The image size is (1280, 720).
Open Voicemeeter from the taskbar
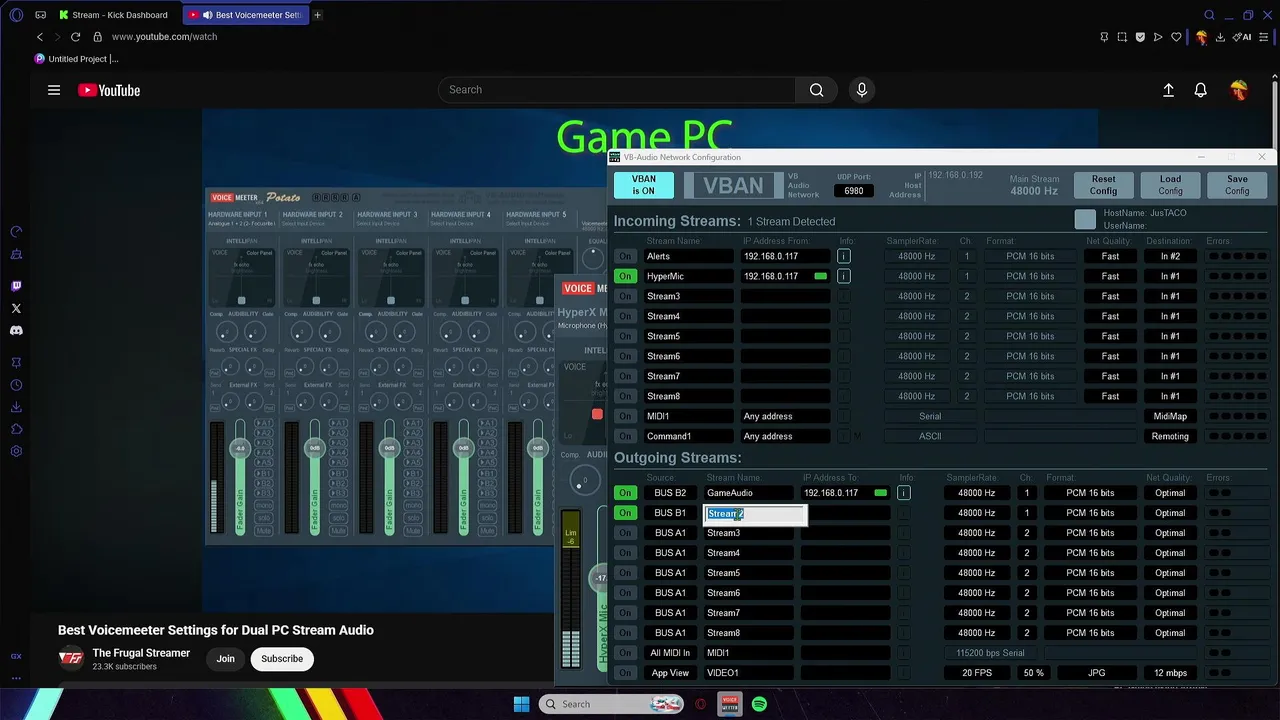[730, 704]
